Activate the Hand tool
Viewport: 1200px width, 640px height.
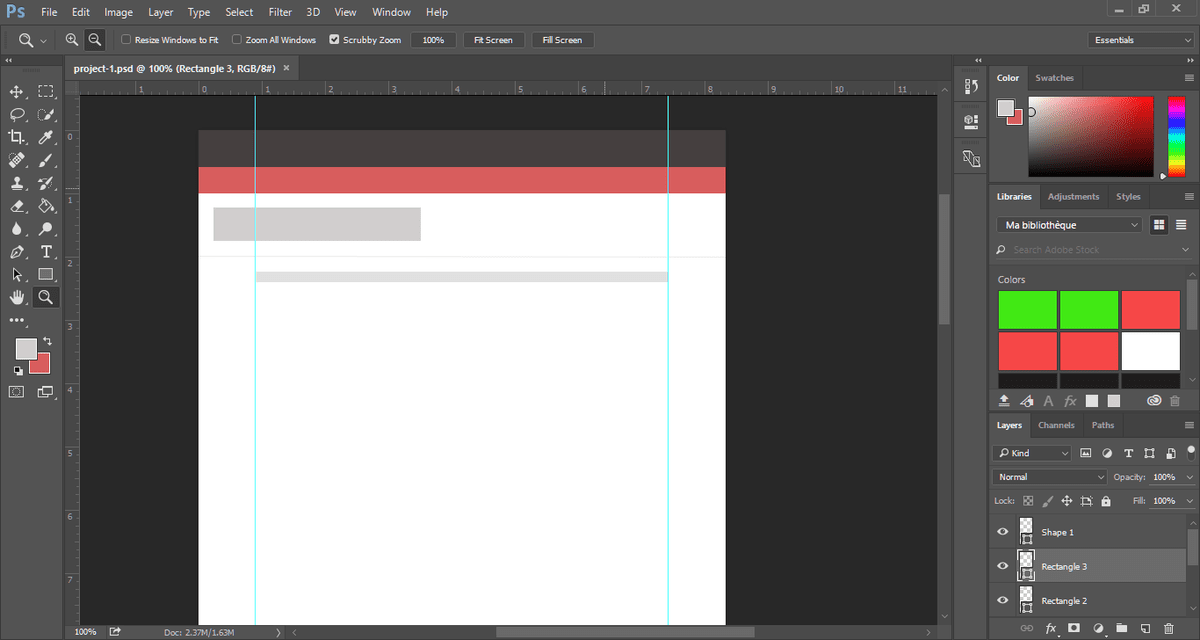click(17, 297)
